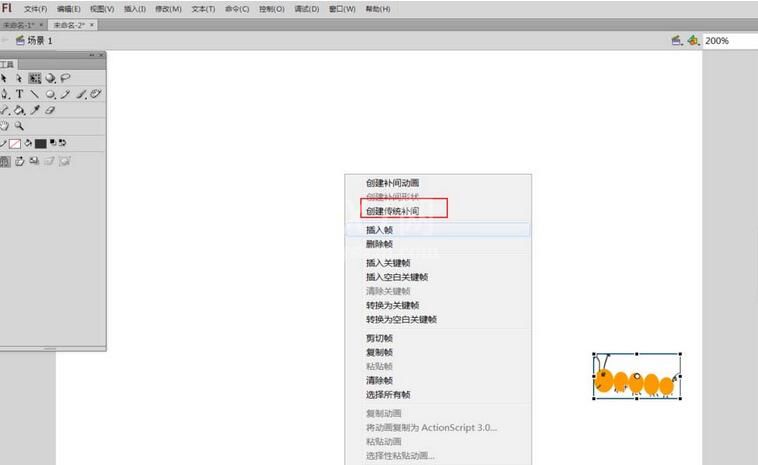Click the scale option icon

[34, 161]
